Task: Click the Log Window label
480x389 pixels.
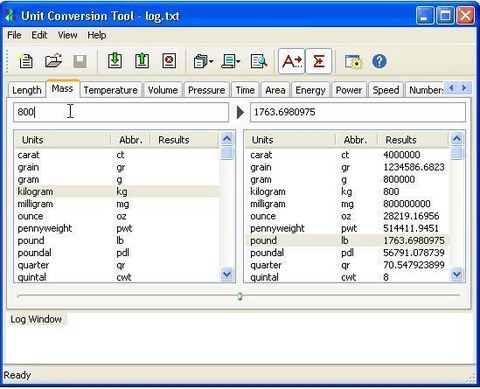Action: tap(36, 319)
